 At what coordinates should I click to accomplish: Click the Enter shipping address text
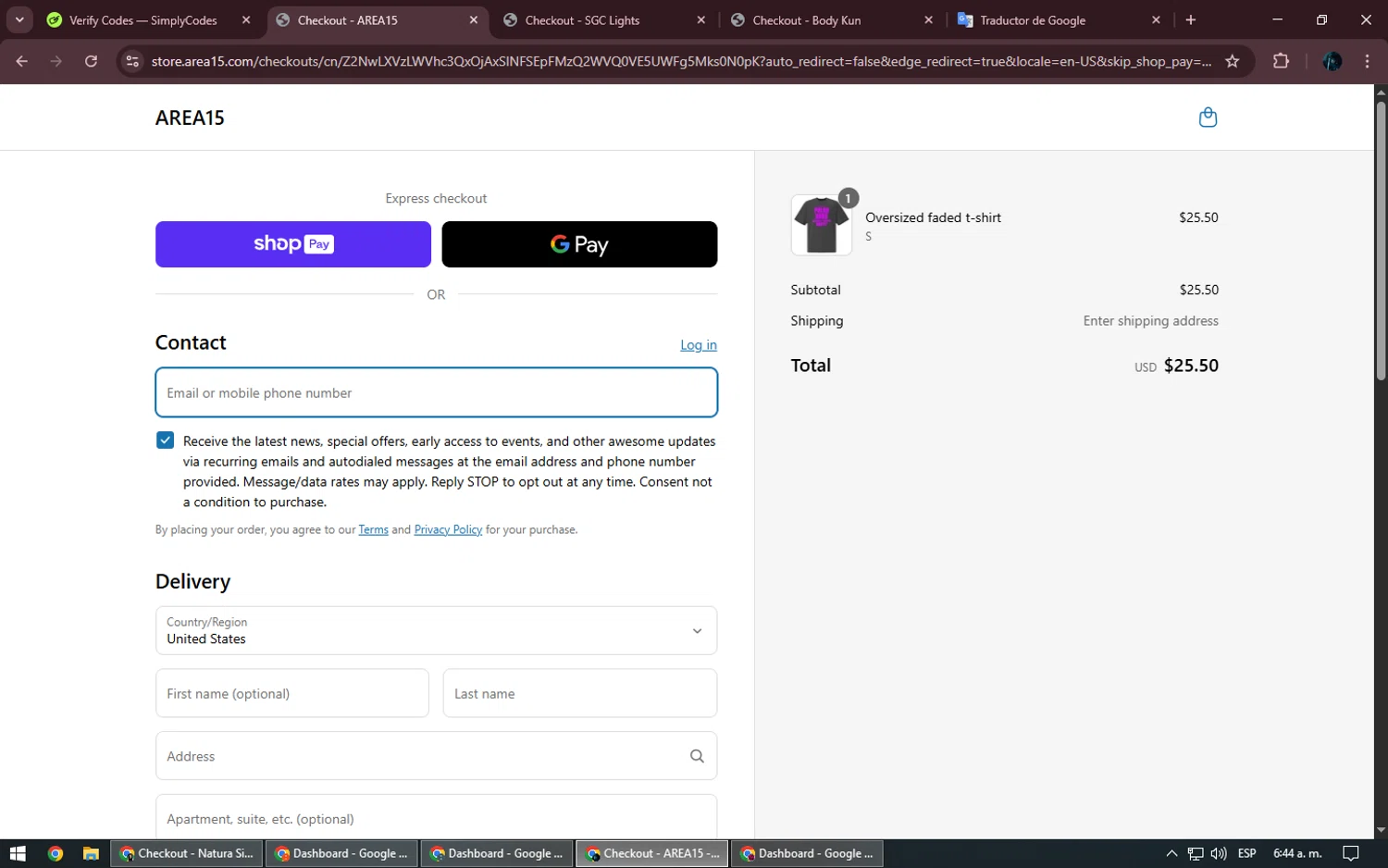(x=1151, y=320)
